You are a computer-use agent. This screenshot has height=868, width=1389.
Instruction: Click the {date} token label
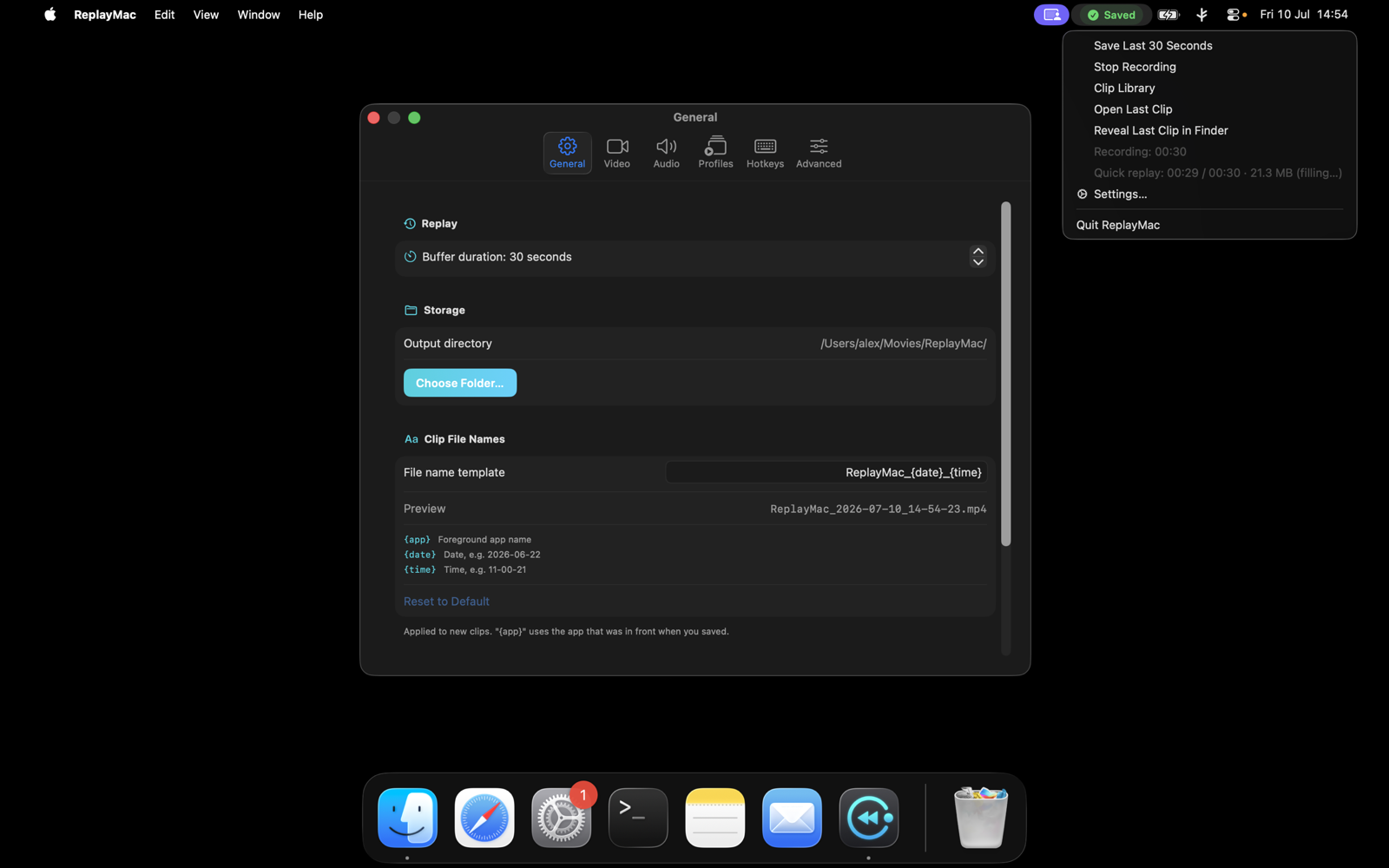420,555
